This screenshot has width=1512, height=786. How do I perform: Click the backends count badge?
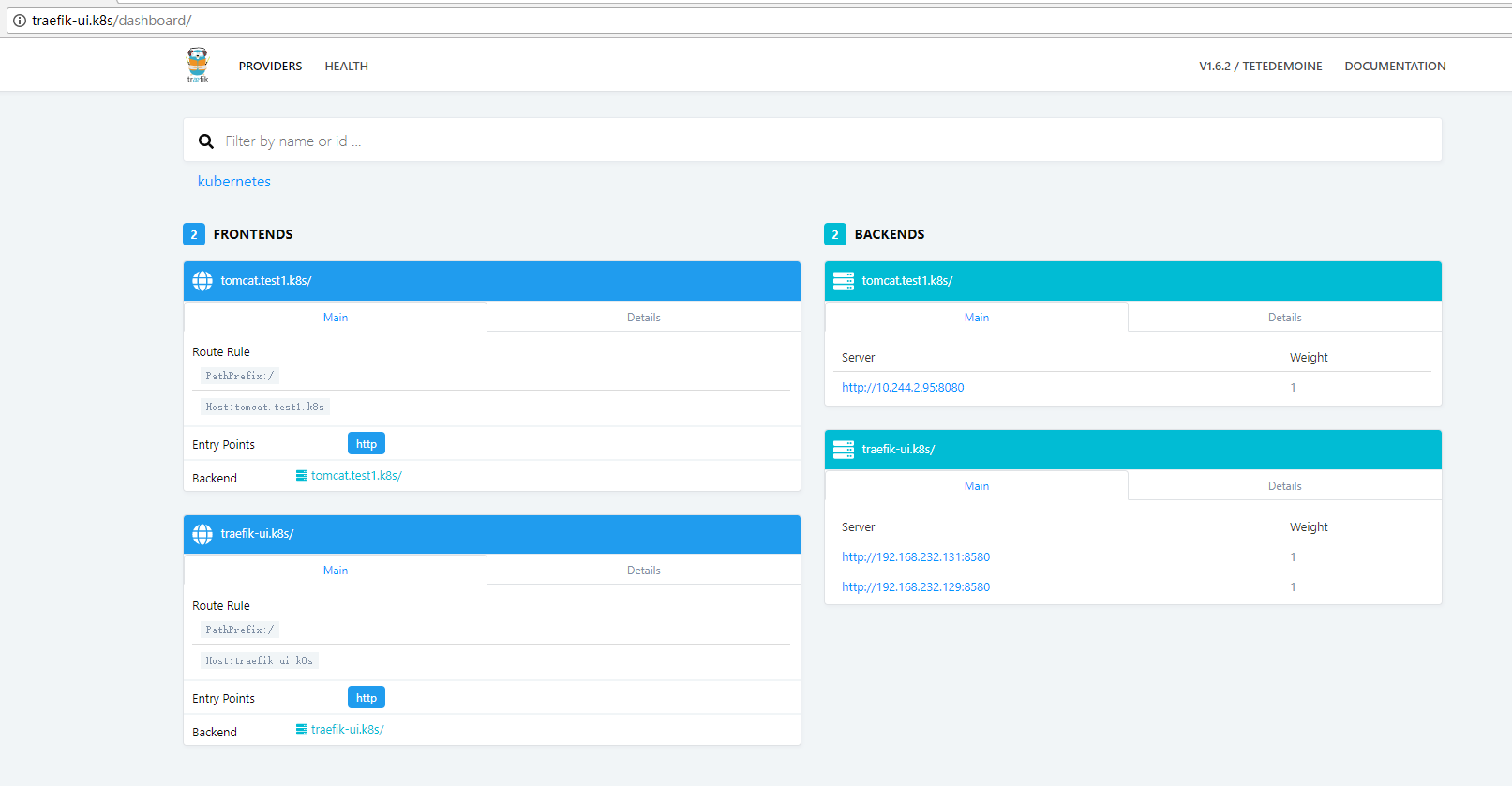click(x=835, y=234)
